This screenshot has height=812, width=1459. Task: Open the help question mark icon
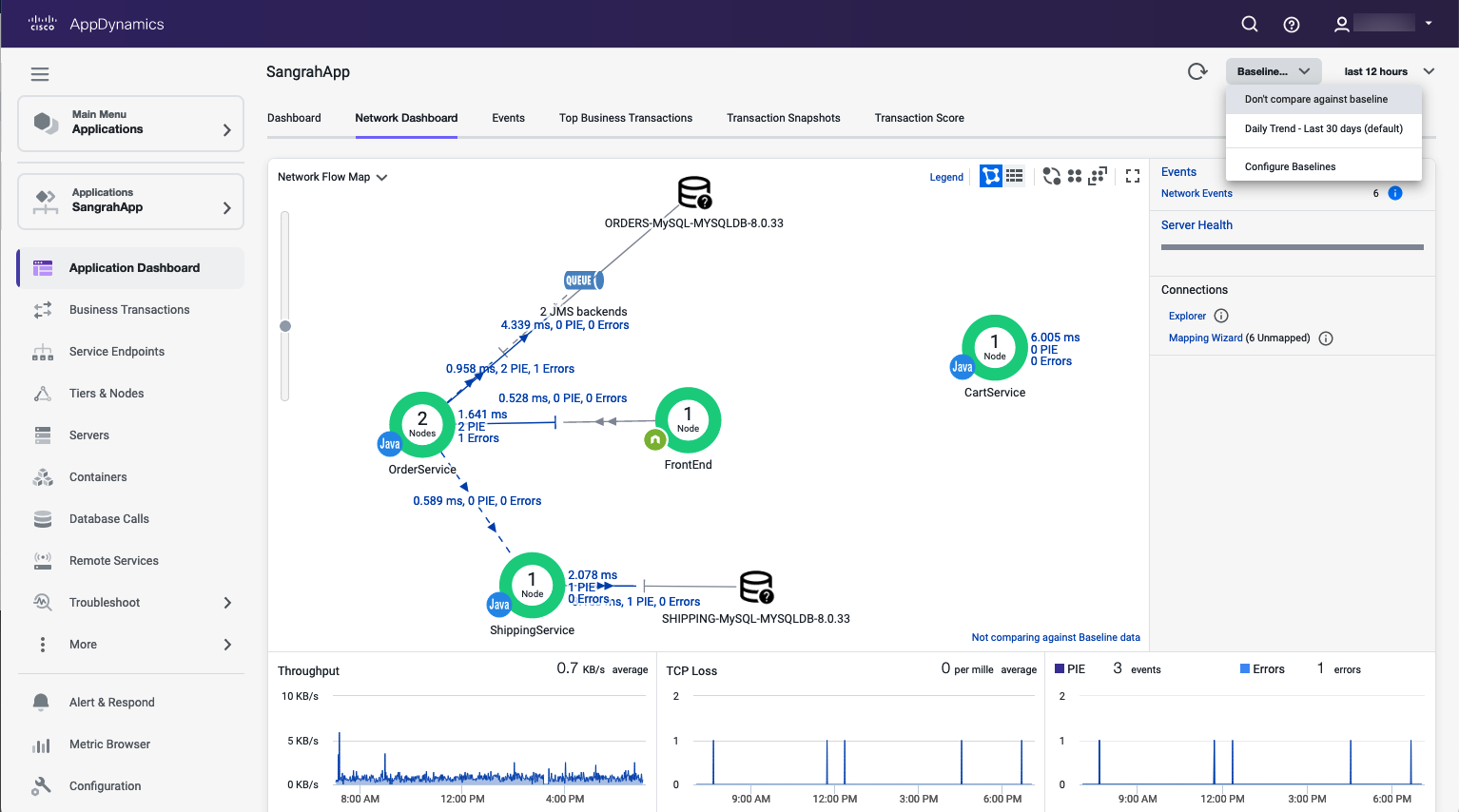1292,25
